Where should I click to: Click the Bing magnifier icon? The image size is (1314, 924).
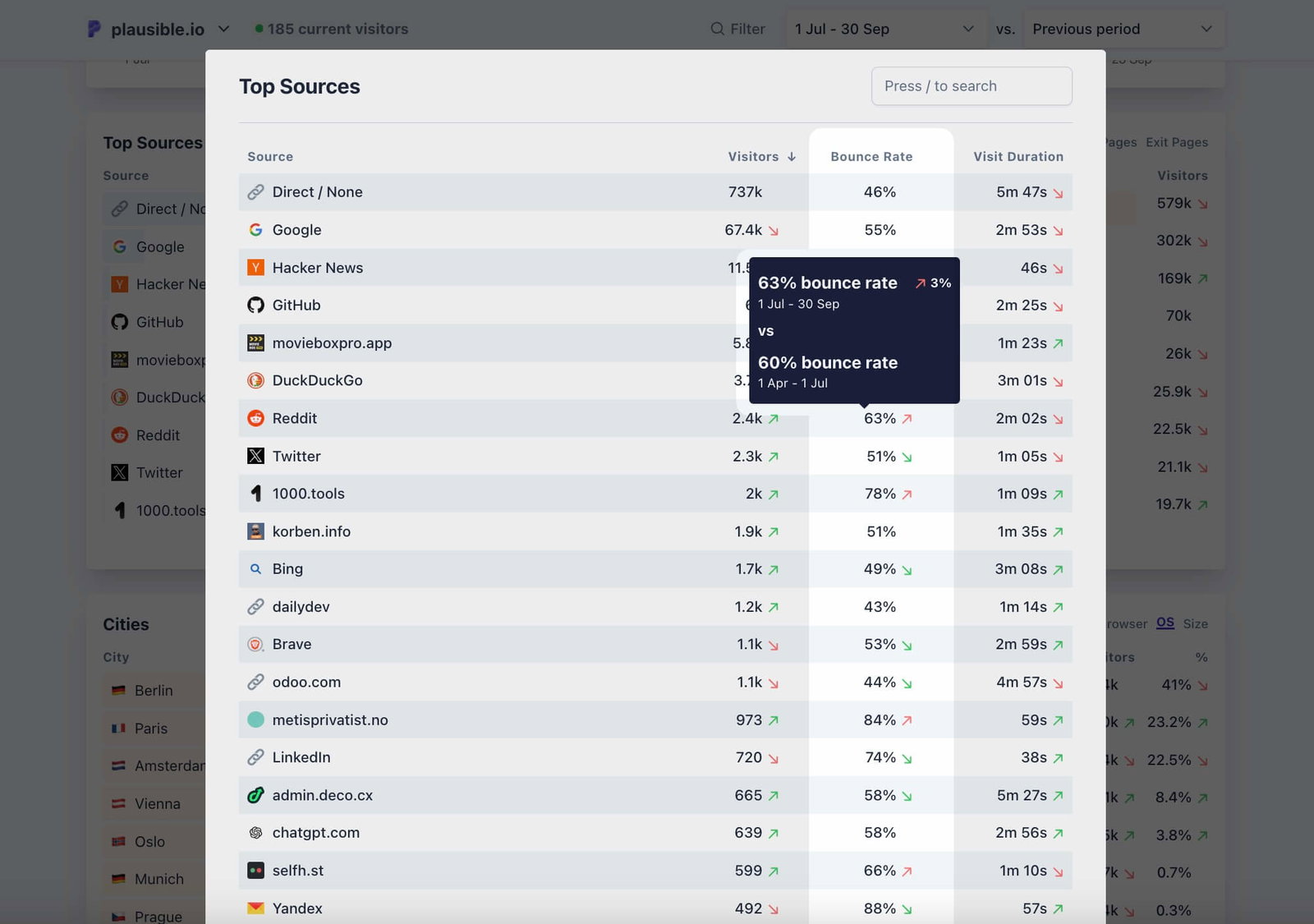coord(255,568)
